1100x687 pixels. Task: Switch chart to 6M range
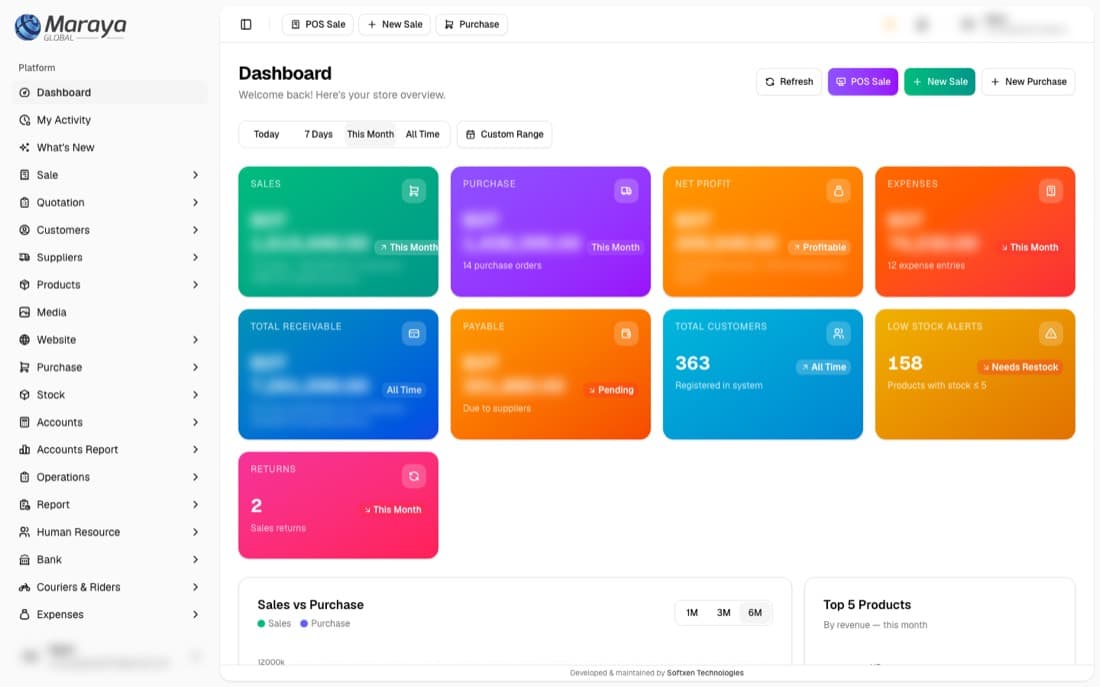[755, 613]
